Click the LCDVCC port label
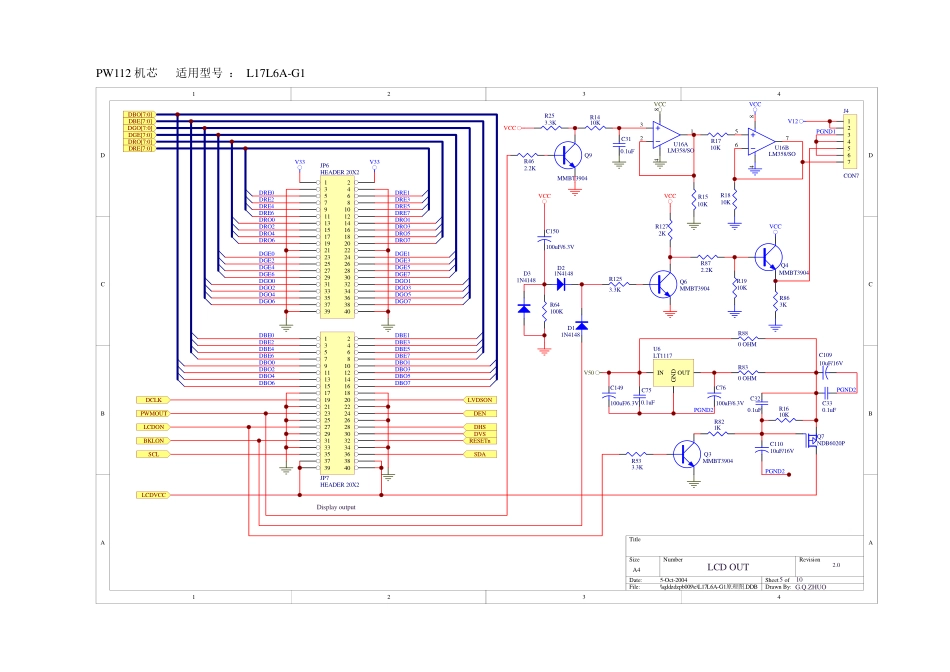This screenshot has width=950, height=672. click(154, 495)
